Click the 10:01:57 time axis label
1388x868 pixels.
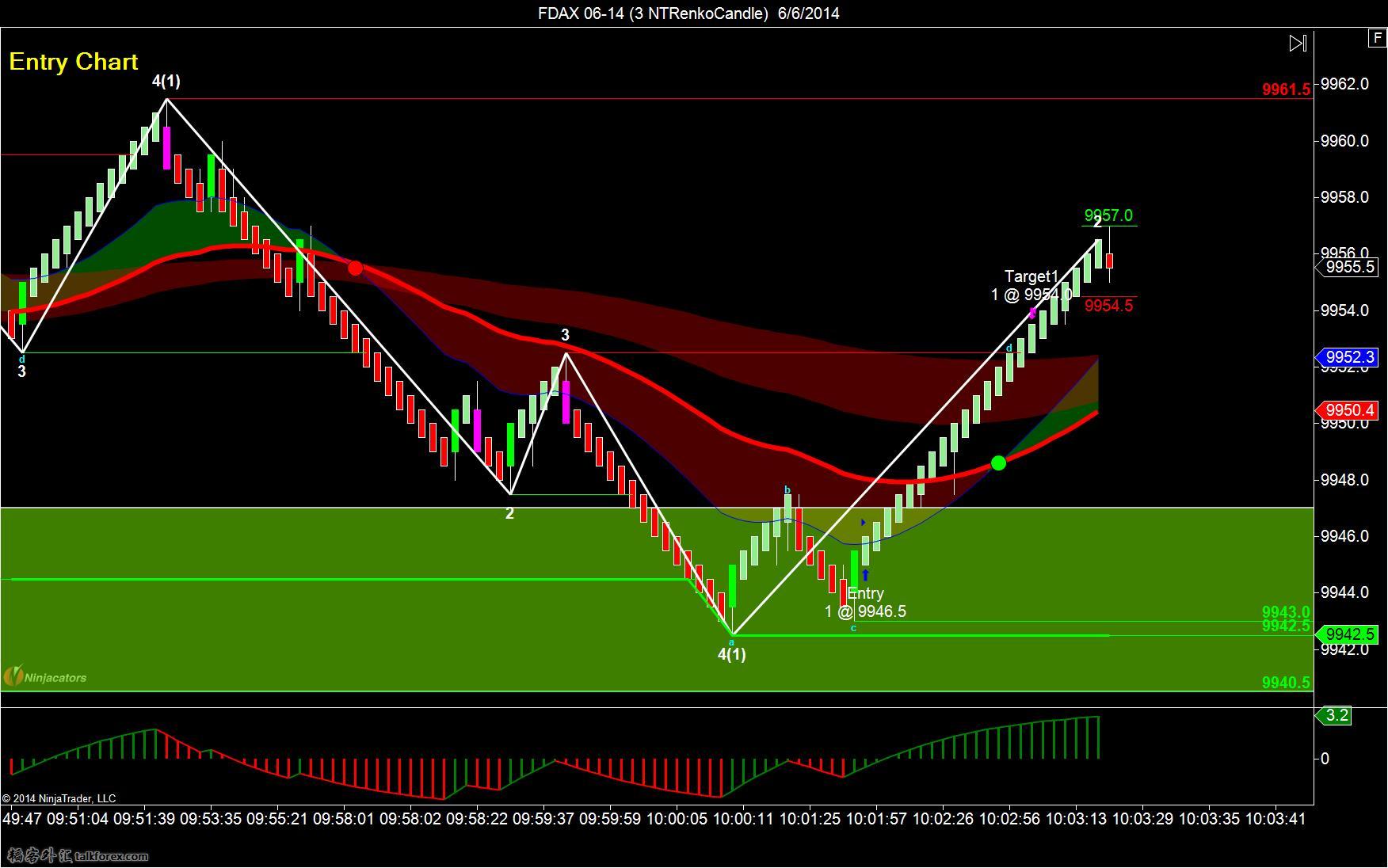pyautogui.click(x=876, y=819)
